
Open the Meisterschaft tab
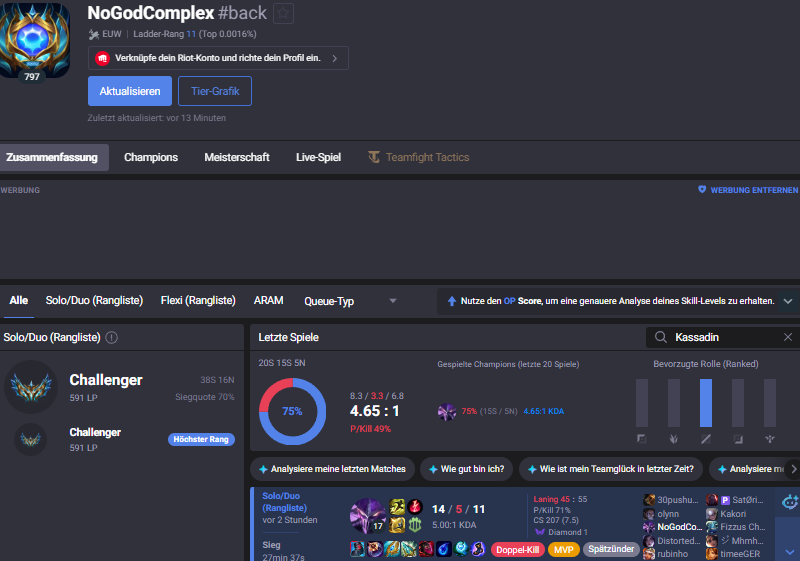tap(237, 157)
